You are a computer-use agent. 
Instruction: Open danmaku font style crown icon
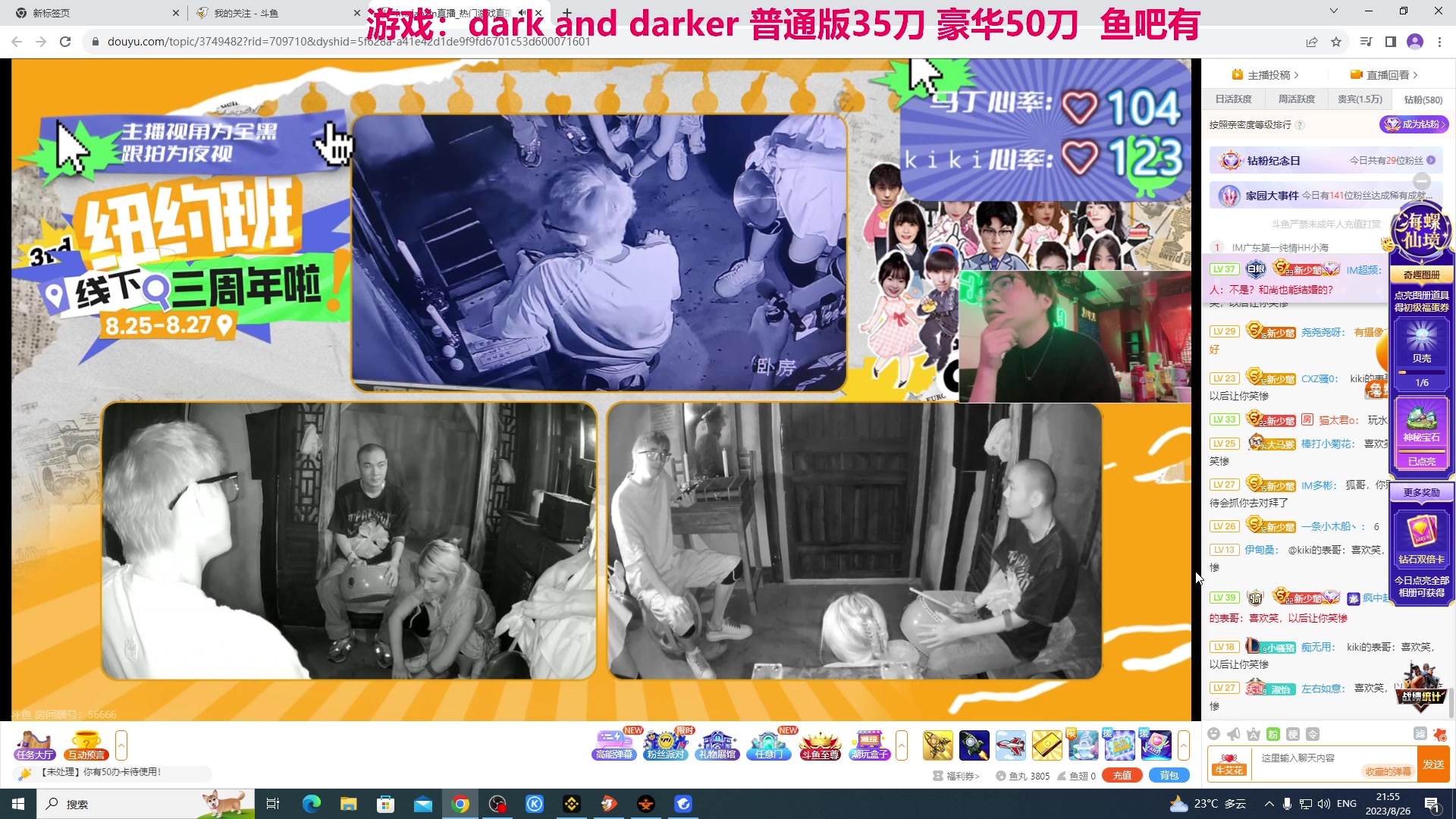(x=1254, y=734)
